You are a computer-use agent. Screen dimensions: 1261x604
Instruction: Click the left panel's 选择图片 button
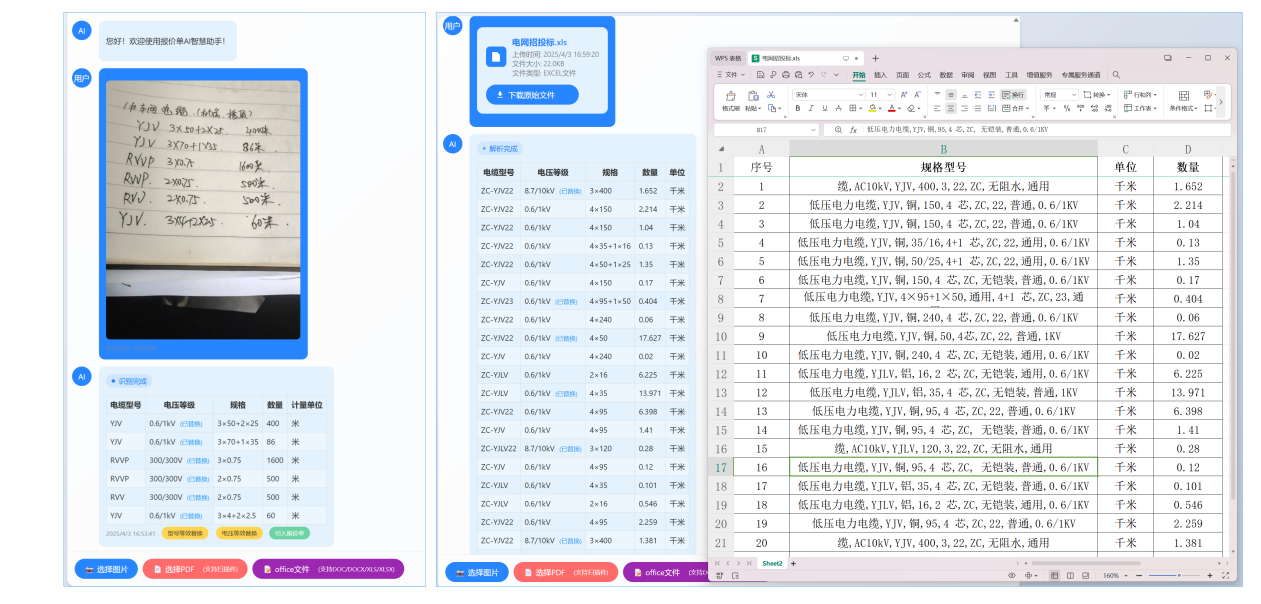tap(106, 569)
